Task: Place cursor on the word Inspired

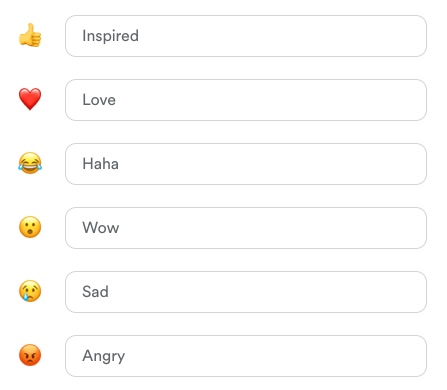Action: (110, 36)
